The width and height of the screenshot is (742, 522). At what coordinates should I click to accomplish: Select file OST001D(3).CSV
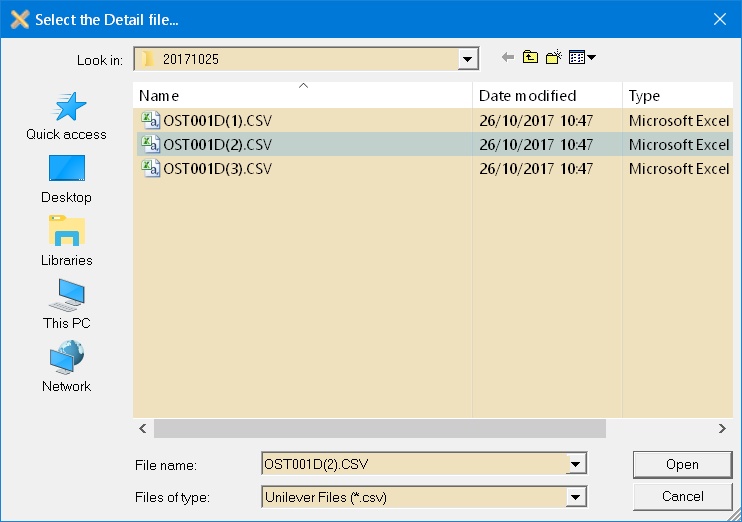pyautogui.click(x=217, y=169)
